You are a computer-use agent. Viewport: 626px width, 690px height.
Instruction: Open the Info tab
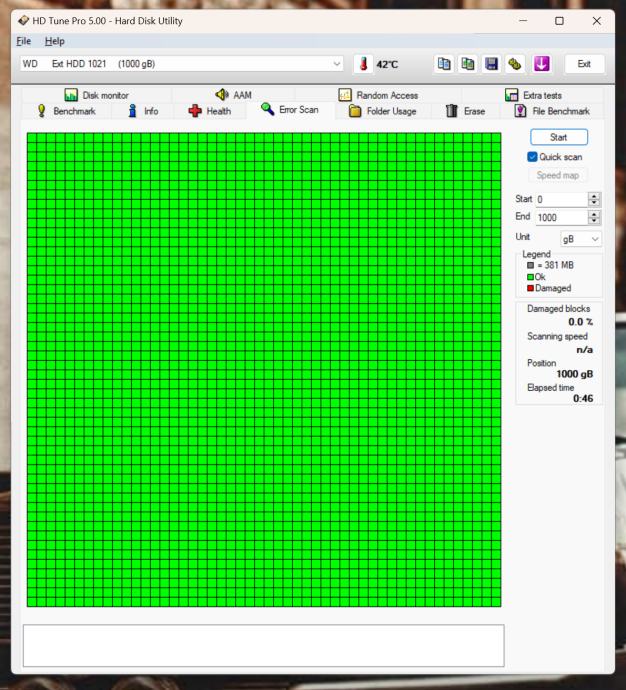pos(143,111)
